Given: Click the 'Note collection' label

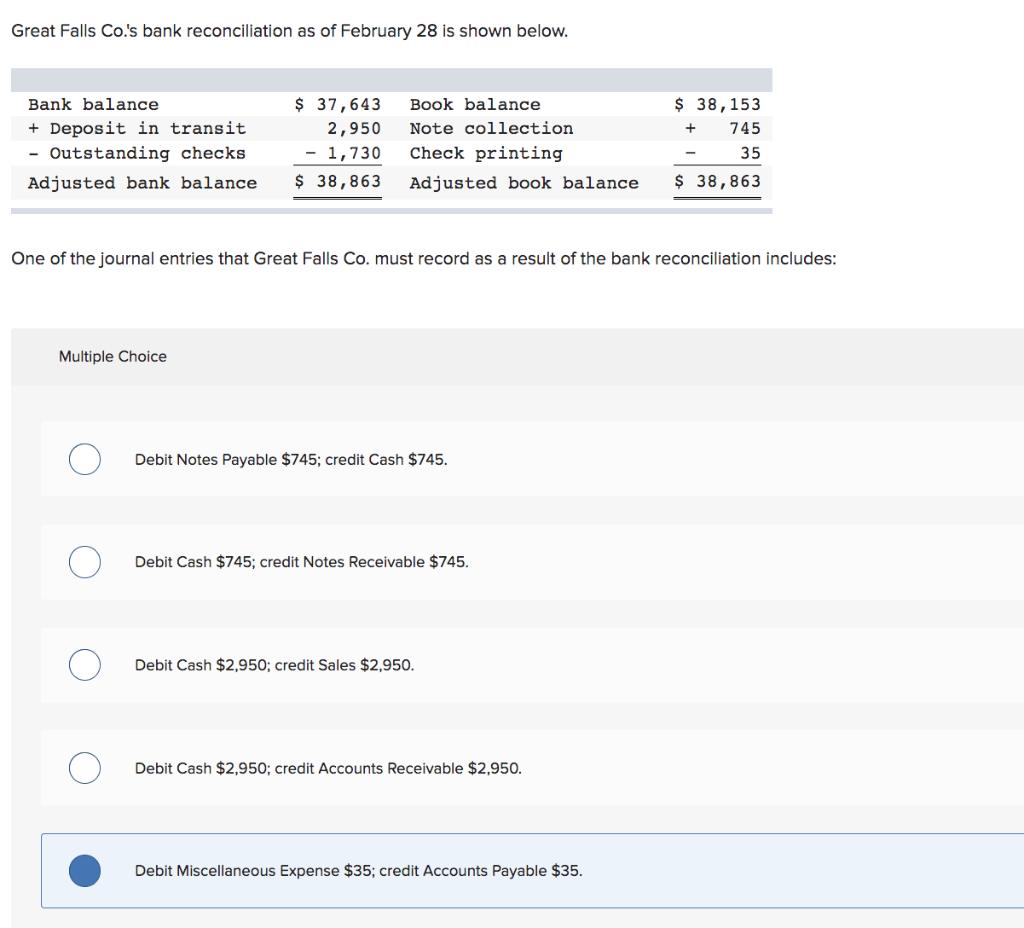Looking at the screenshot, I should tap(492, 129).
